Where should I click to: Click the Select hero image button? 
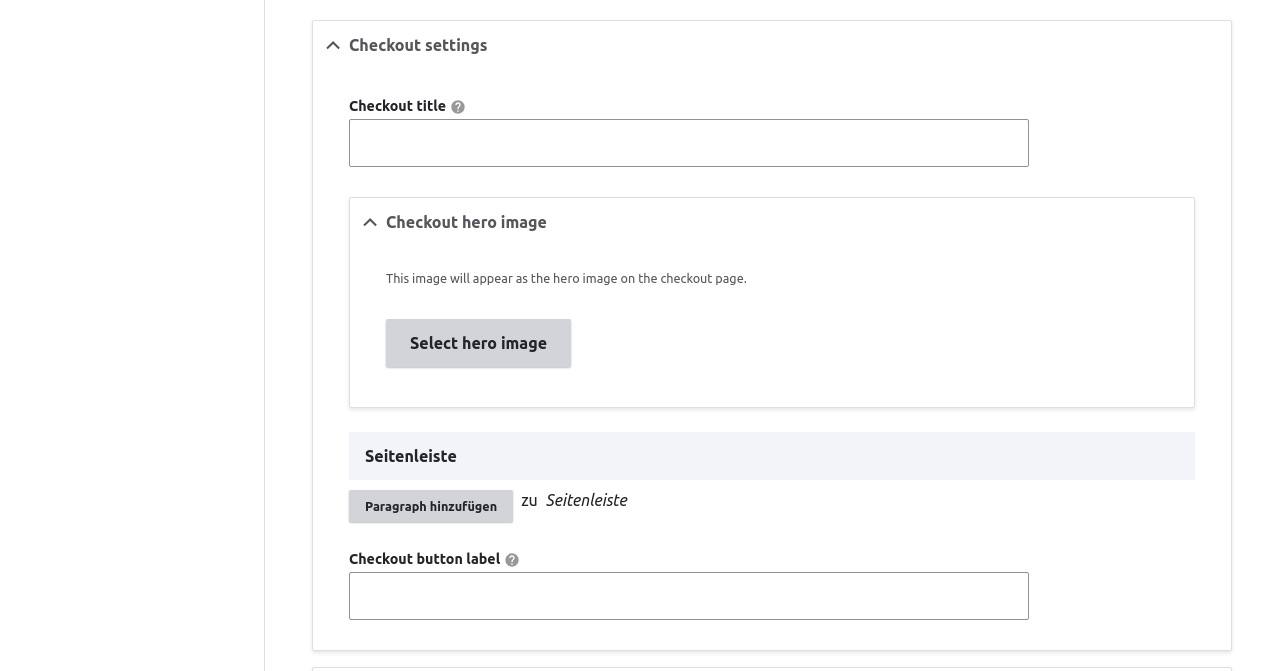(x=478, y=343)
